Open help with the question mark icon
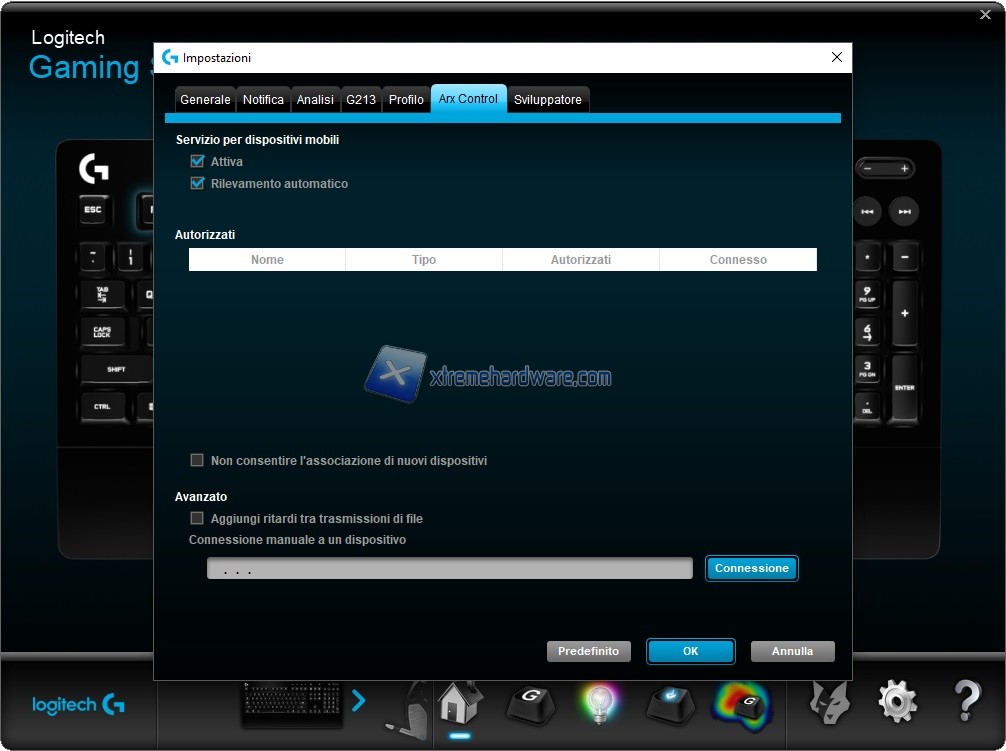 [966, 703]
